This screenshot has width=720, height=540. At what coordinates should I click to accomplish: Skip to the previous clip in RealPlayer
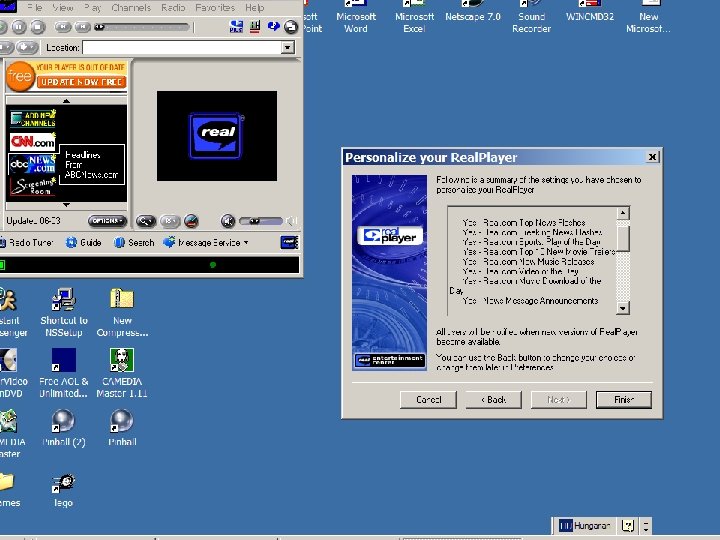(62, 27)
